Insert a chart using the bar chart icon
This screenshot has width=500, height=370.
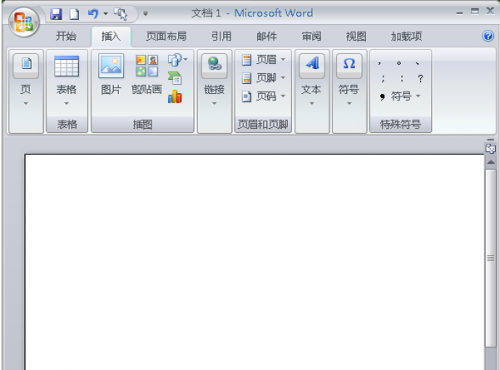175,97
